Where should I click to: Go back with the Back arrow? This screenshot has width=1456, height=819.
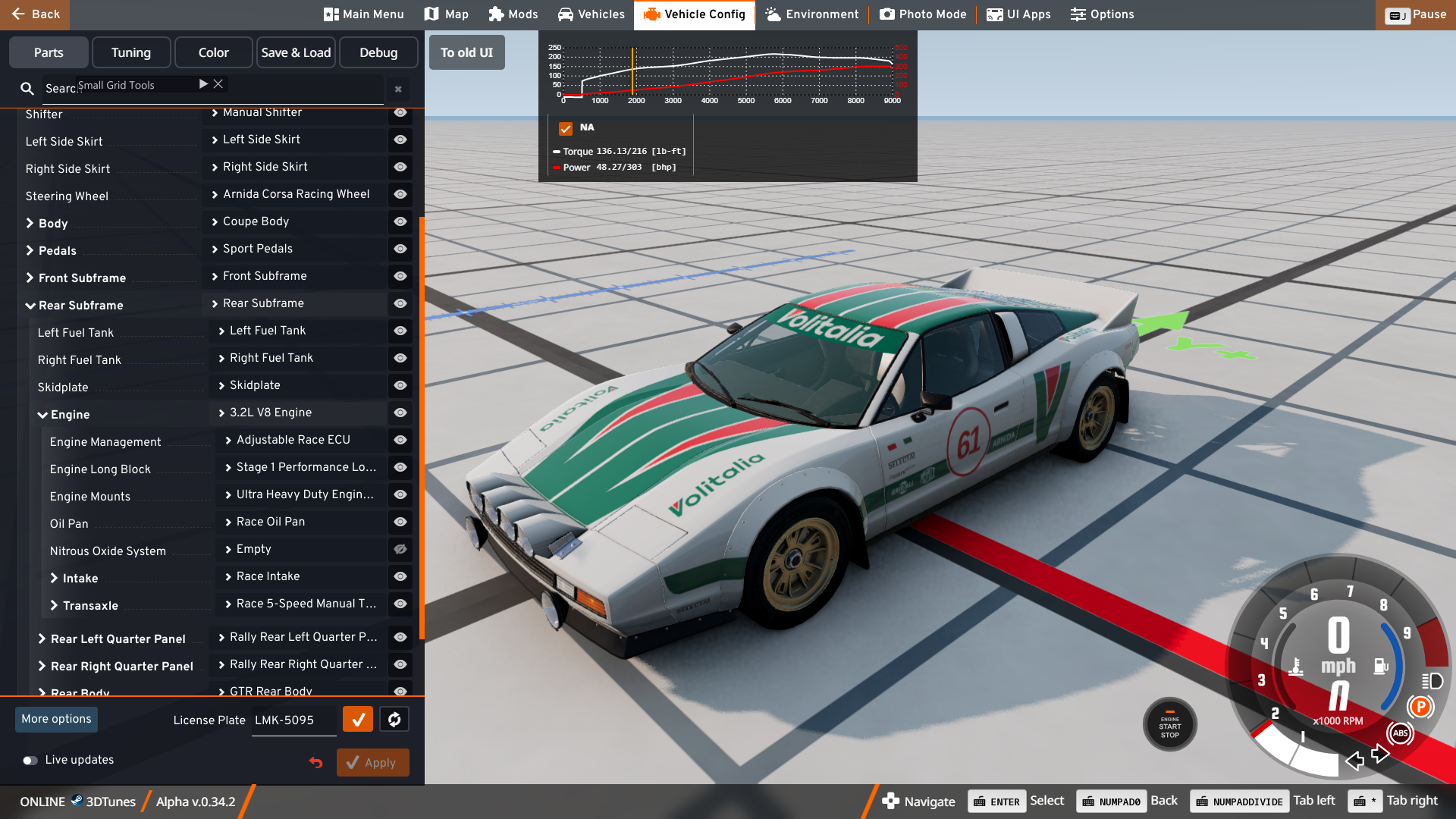point(35,14)
